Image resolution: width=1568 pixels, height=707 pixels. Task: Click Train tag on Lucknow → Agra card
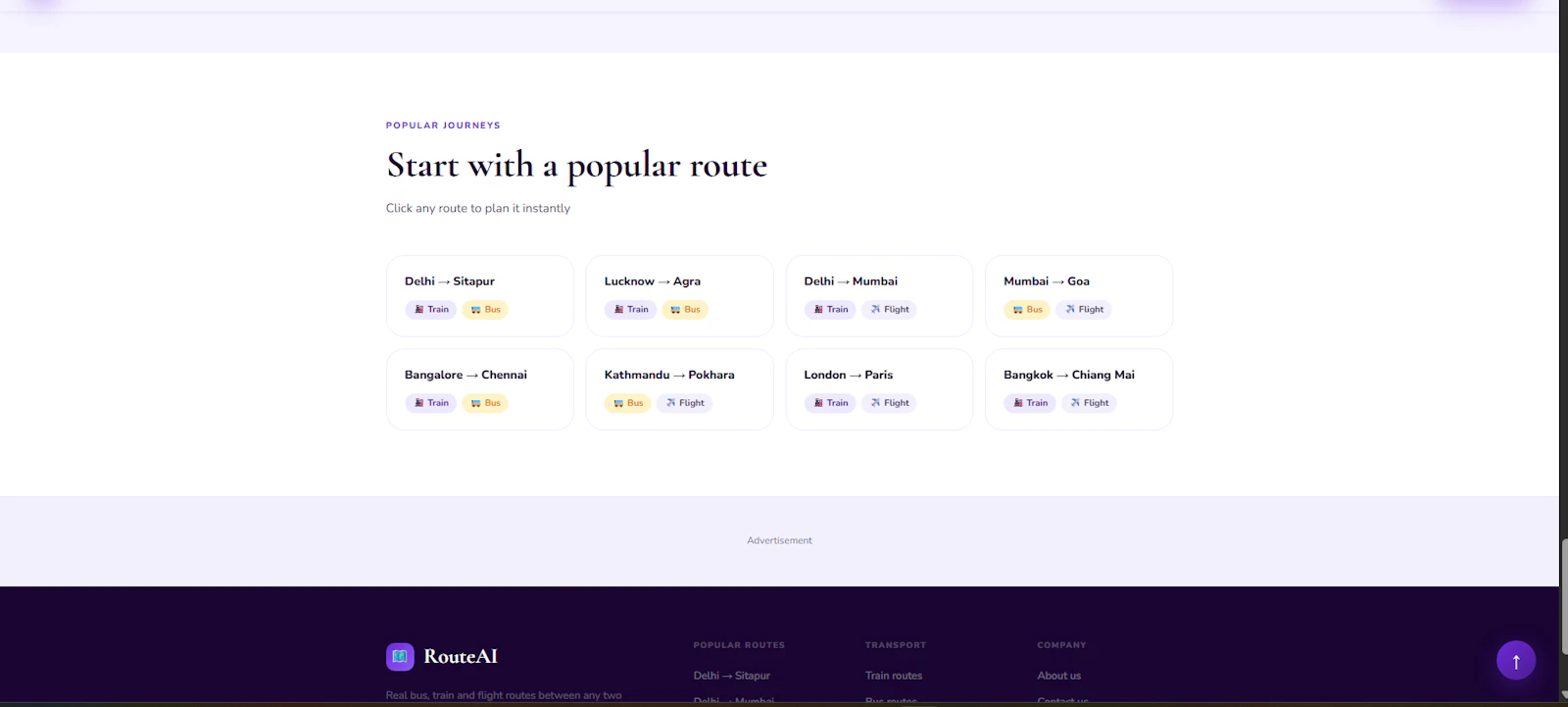pyautogui.click(x=631, y=310)
